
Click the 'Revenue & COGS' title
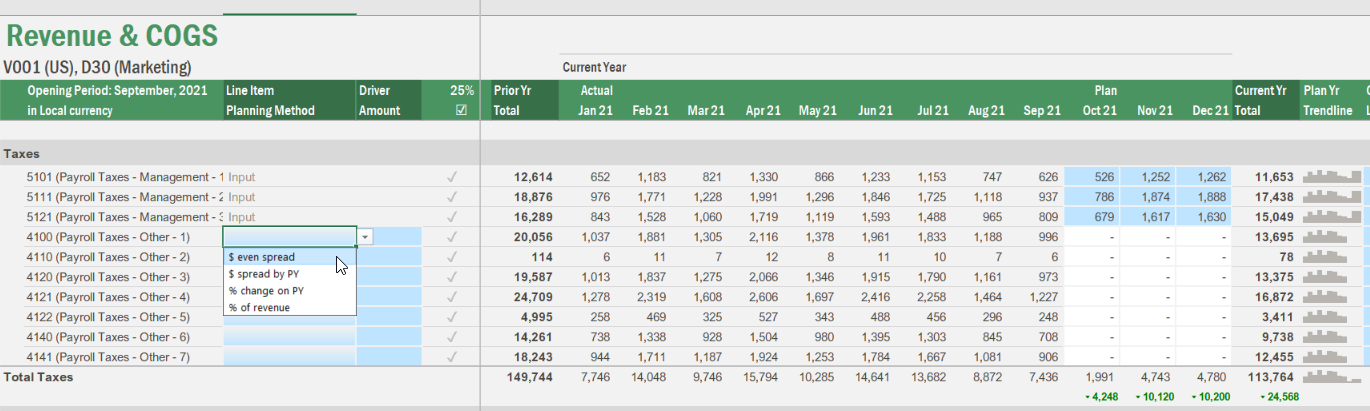point(111,37)
